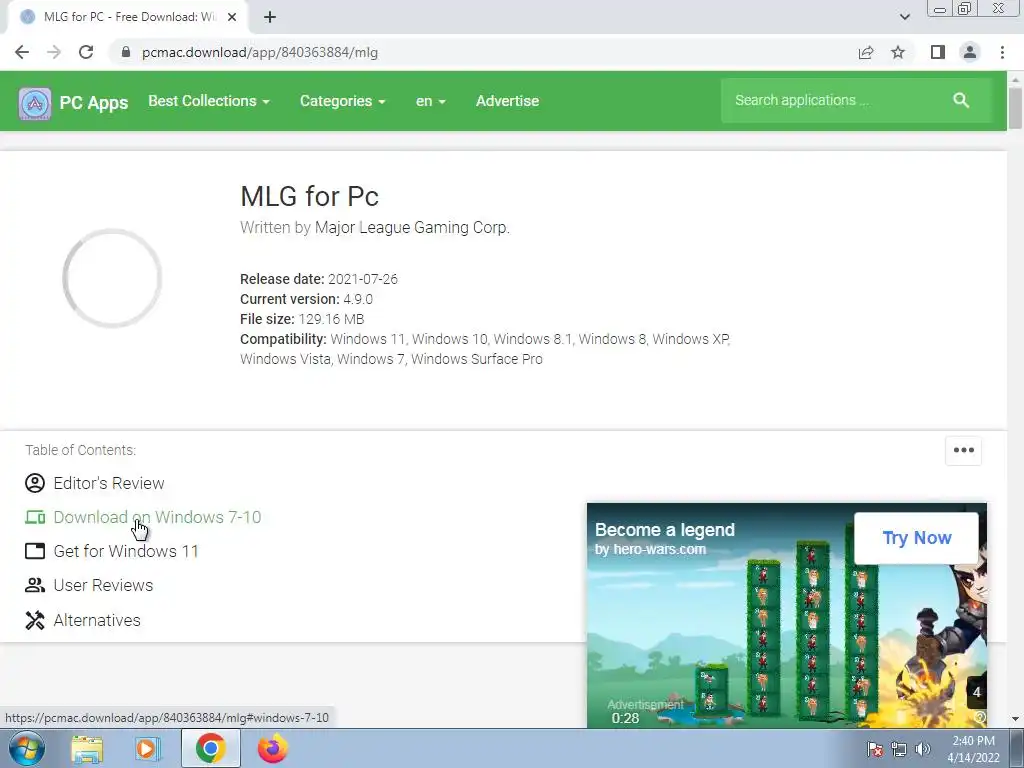Viewport: 1024px width, 768px height.
Task: Click 'Release date: 2021-07-26' text
Action: click(319, 279)
